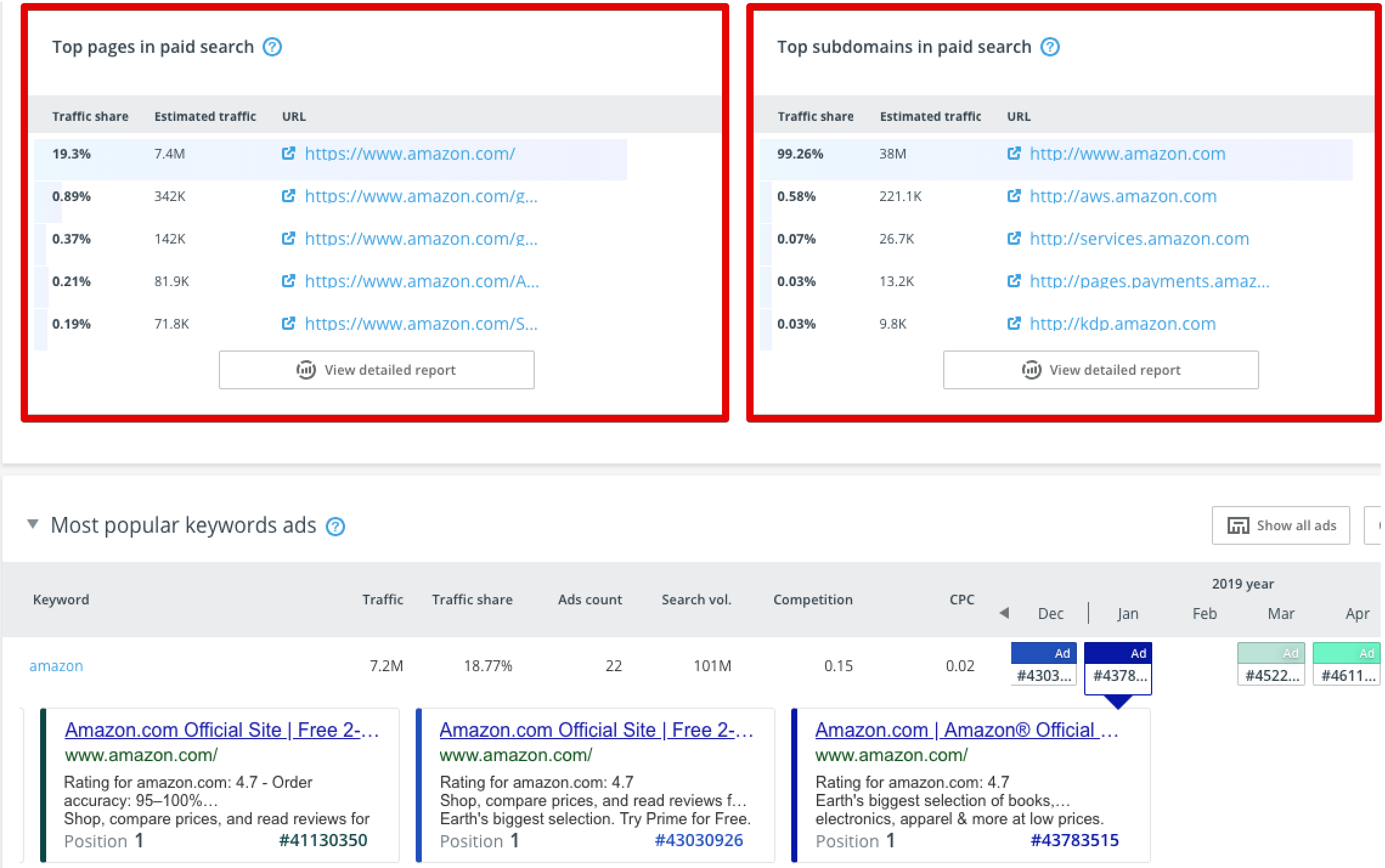Open the https://www.amazon.com/A... link

click(422, 281)
